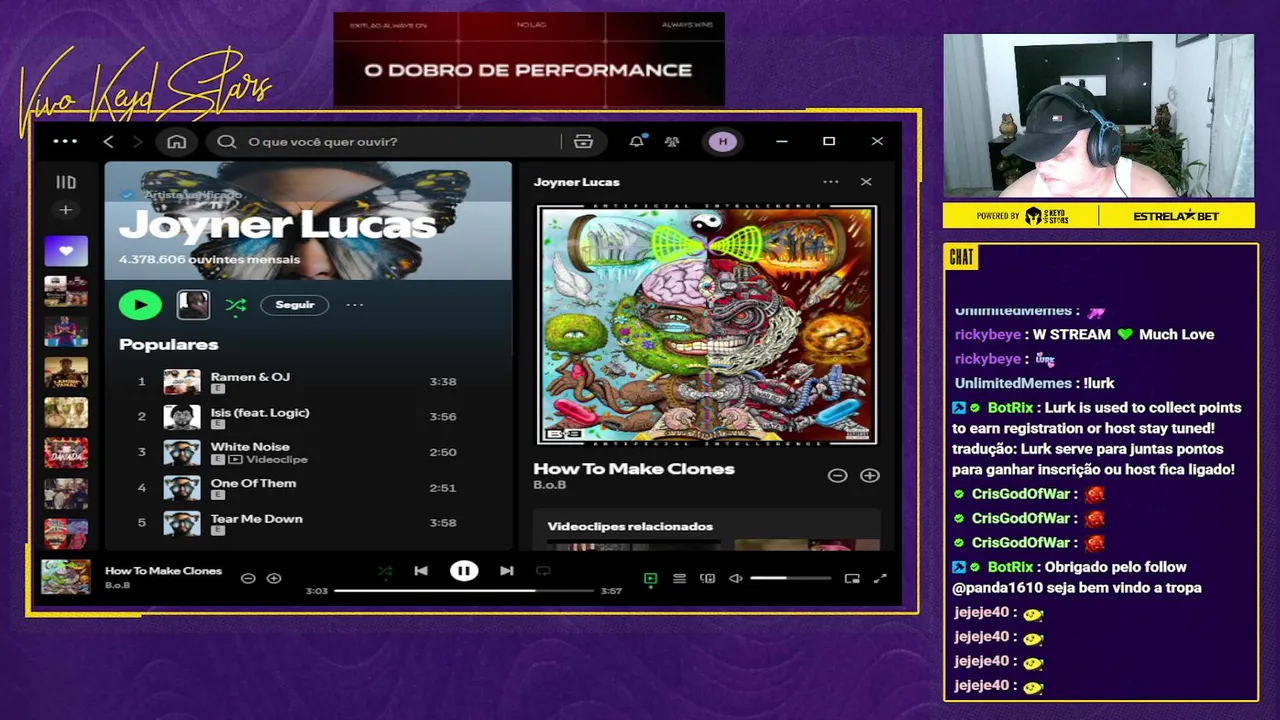Image resolution: width=1280 pixels, height=720 pixels.
Task: Open Videoclipe label under White Noise
Action: tap(277, 460)
